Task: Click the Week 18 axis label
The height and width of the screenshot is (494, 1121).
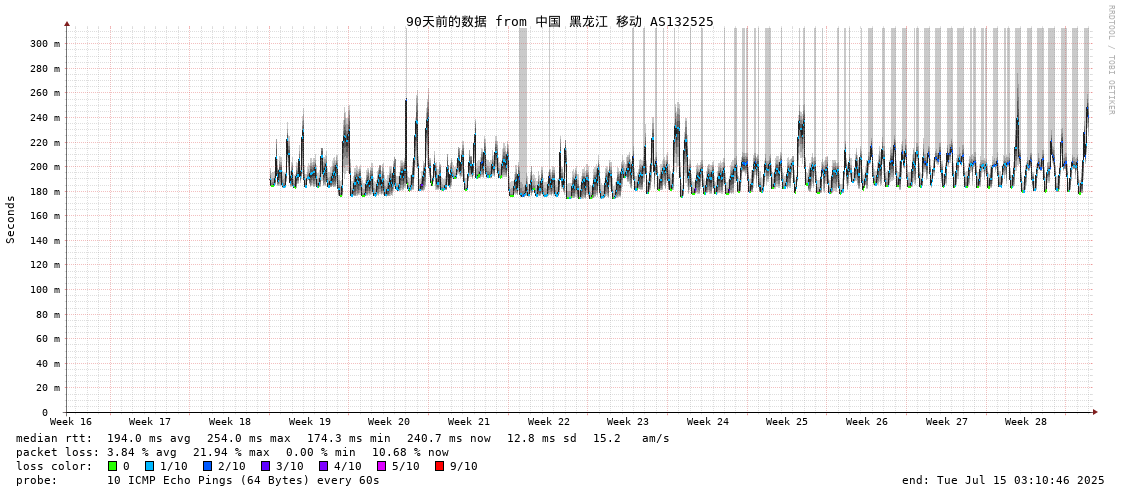Action: [x=229, y=422]
